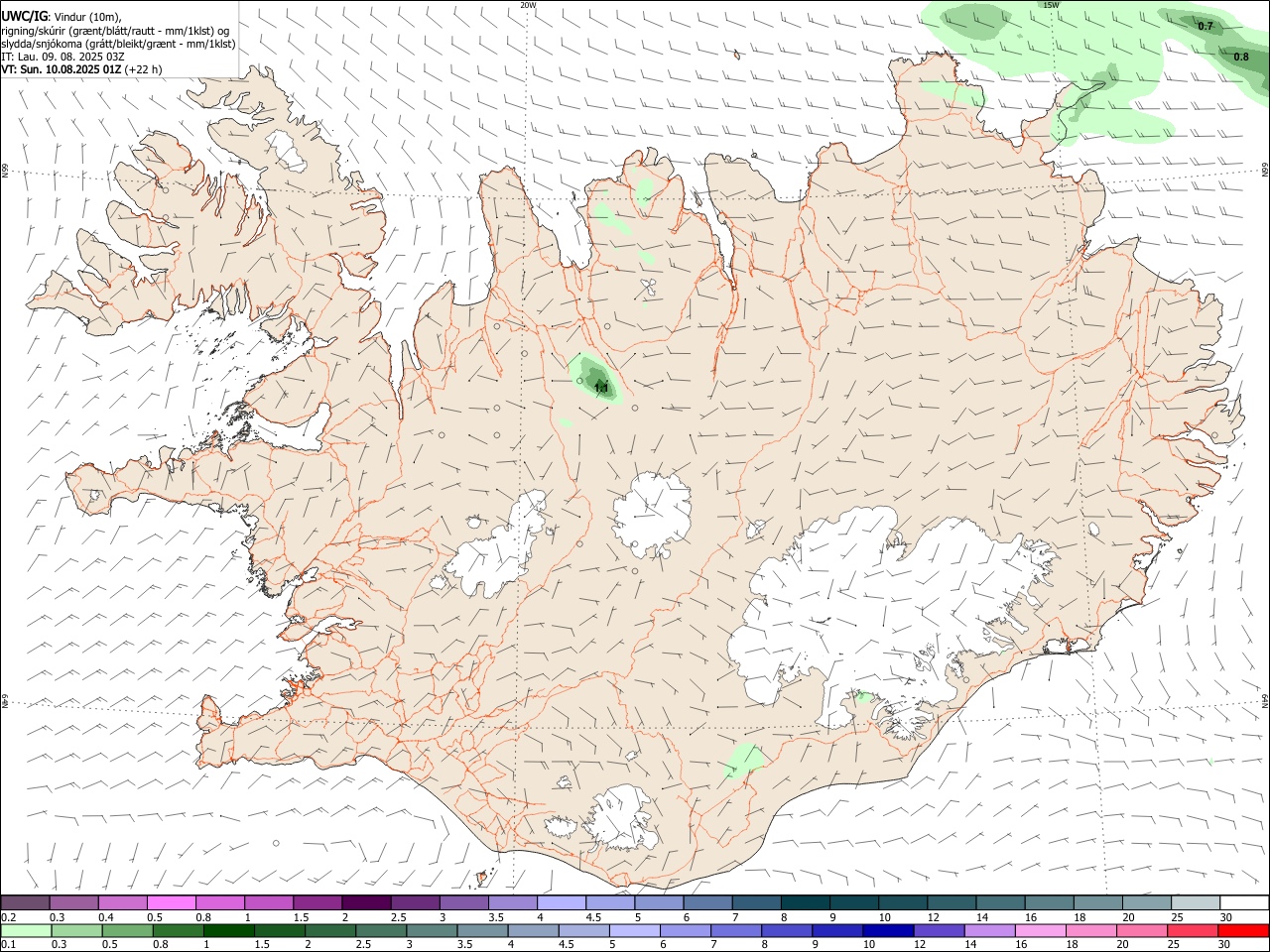Select the bright pink 0.5 swatch in upper legend
Image resolution: width=1270 pixels, height=952 pixels.
pyautogui.click(x=172, y=903)
